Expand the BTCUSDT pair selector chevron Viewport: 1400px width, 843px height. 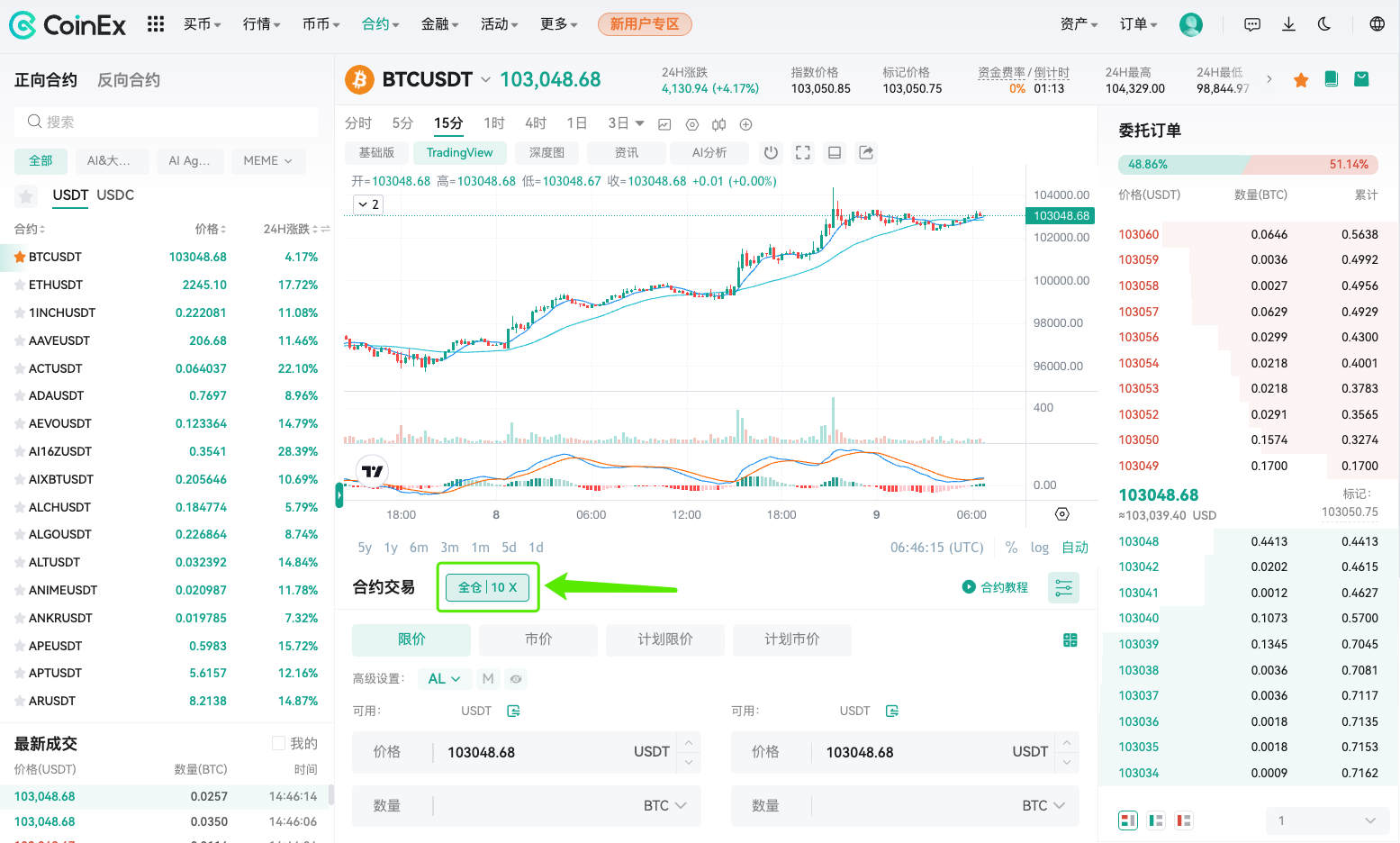(485, 80)
